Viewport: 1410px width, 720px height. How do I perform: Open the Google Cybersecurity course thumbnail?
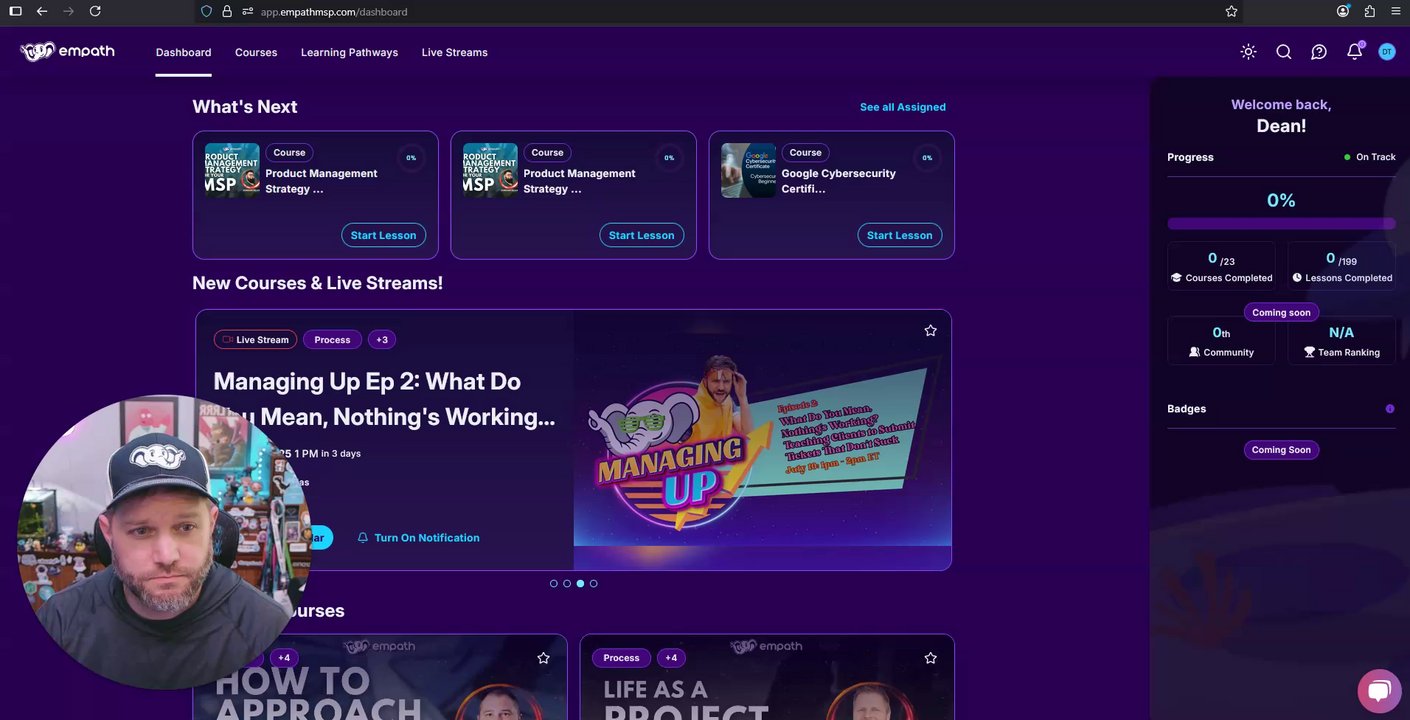point(748,170)
